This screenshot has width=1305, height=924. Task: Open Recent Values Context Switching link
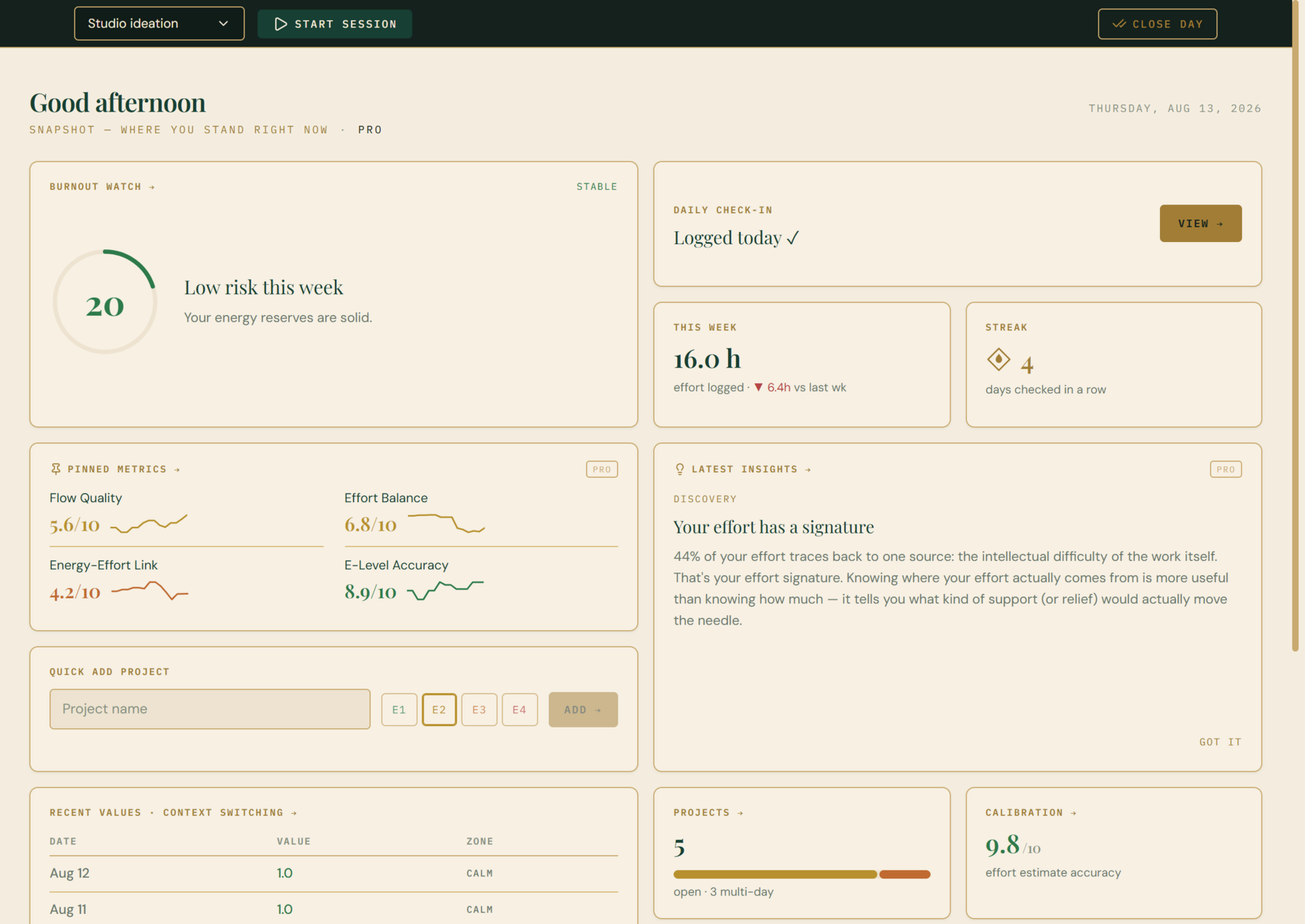(173, 813)
